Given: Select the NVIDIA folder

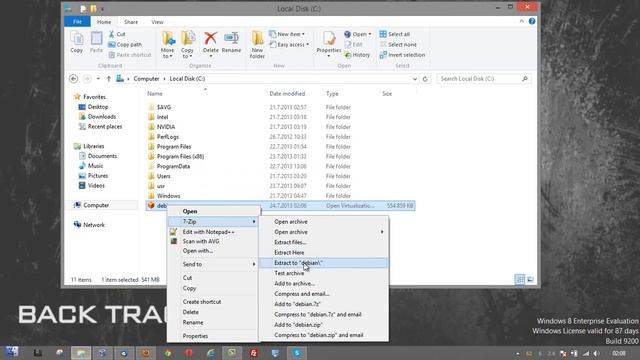Looking at the screenshot, I should 166,127.
